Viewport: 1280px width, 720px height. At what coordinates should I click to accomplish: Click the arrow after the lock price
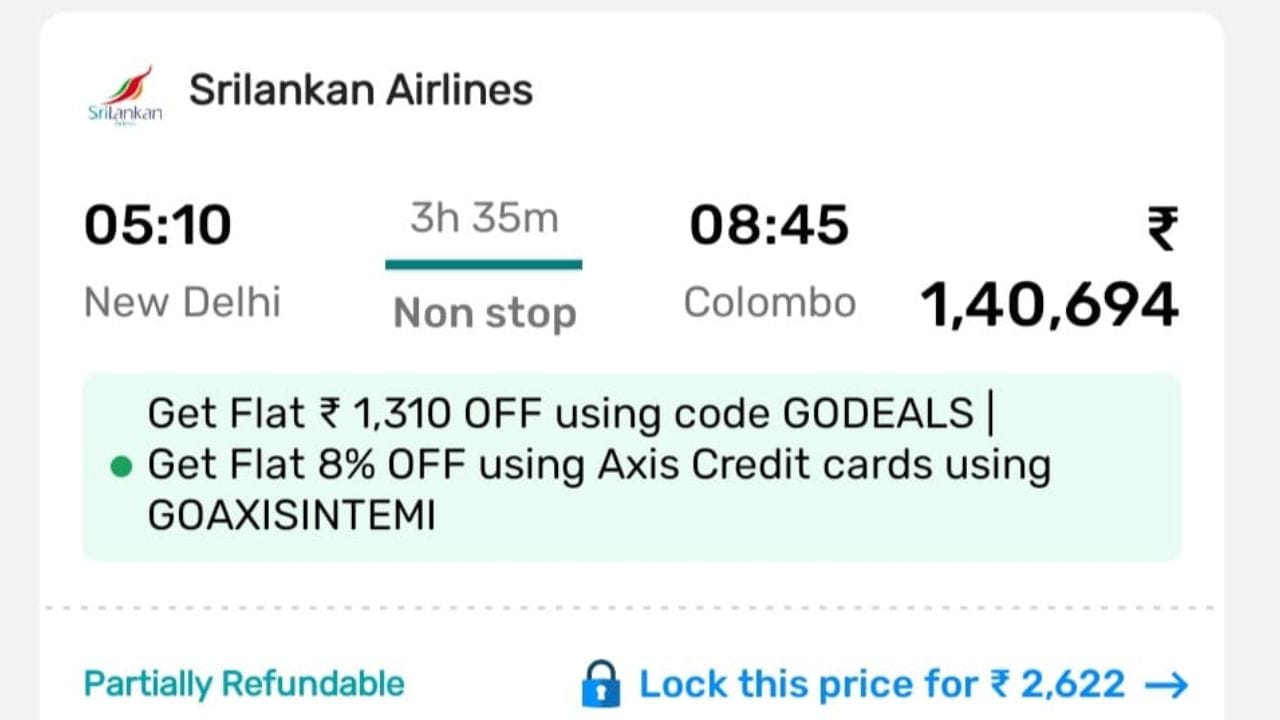[1166, 685]
